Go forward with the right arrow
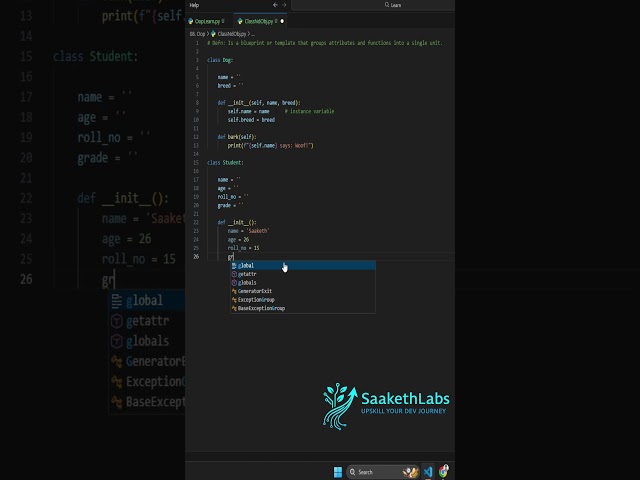Viewport: 640px width, 480px height. 284,5
